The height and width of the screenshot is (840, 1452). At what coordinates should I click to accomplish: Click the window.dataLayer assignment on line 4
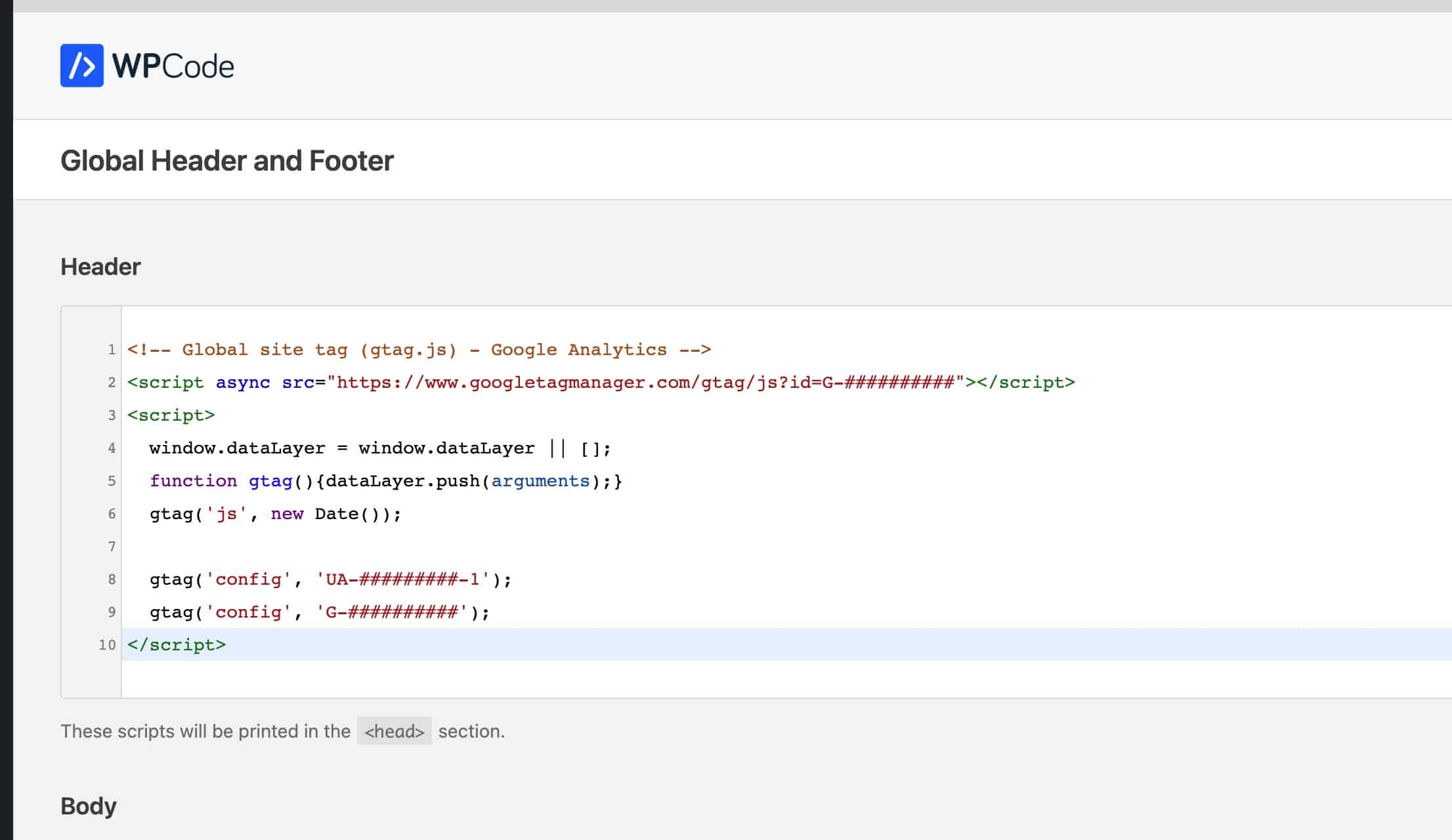click(380, 448)
